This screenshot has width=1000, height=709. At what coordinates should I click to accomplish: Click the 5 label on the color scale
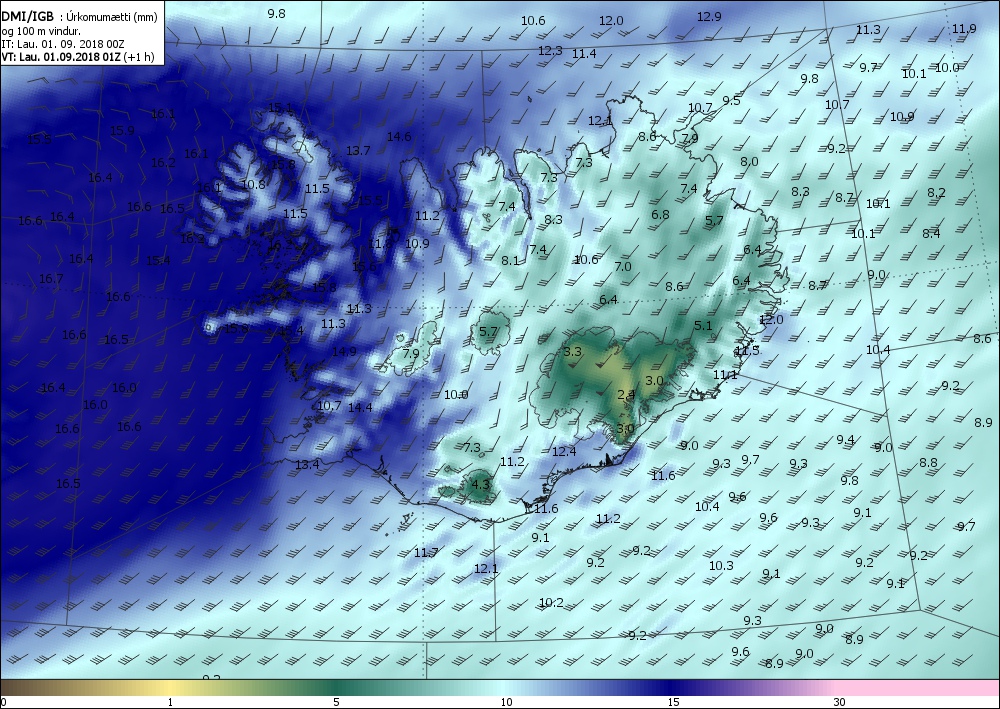(336, 702)
